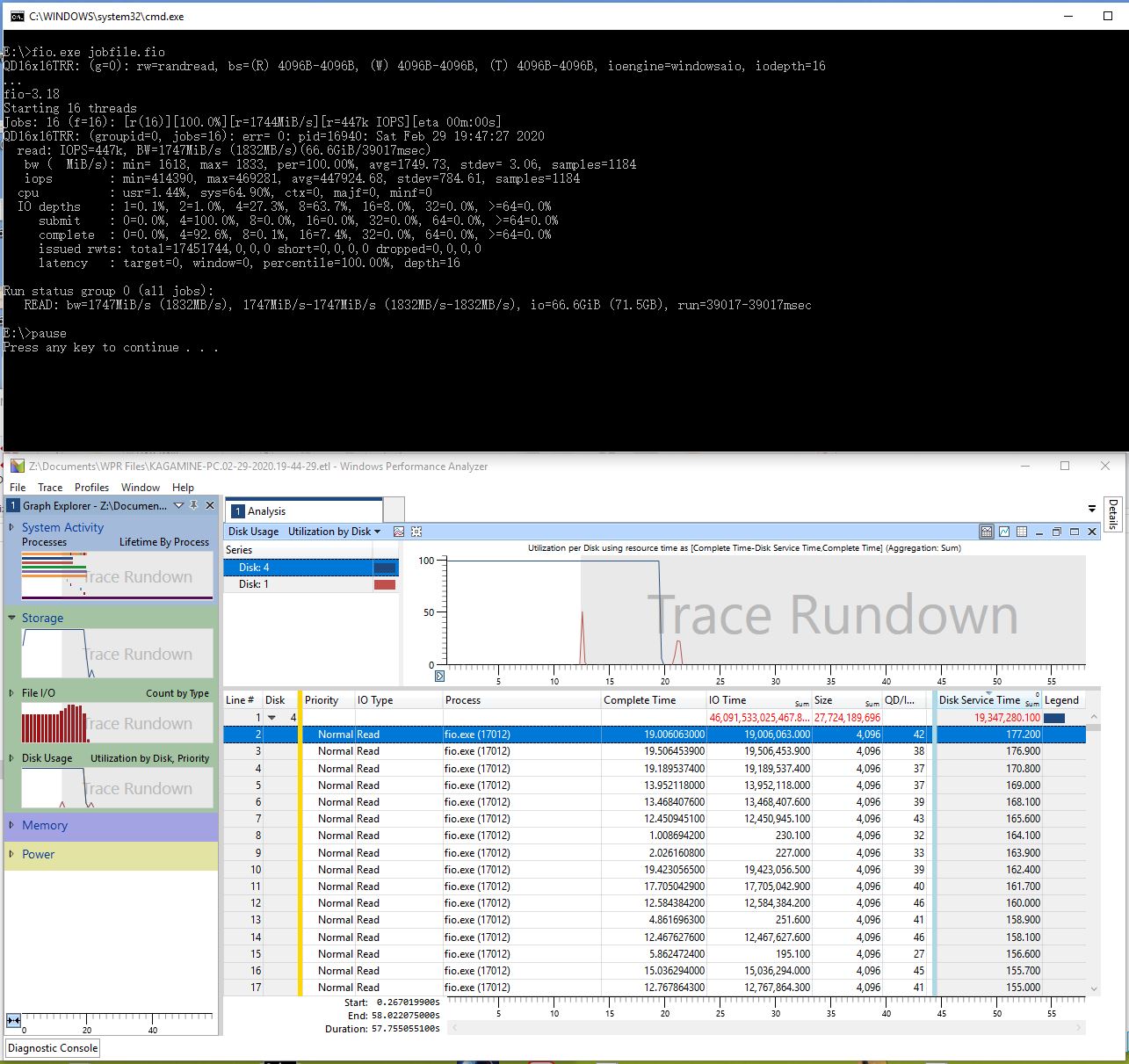The width and height of the screenshot is (1129, 1064).
Task: Open the Profiles menu
Action: [91, 487]
